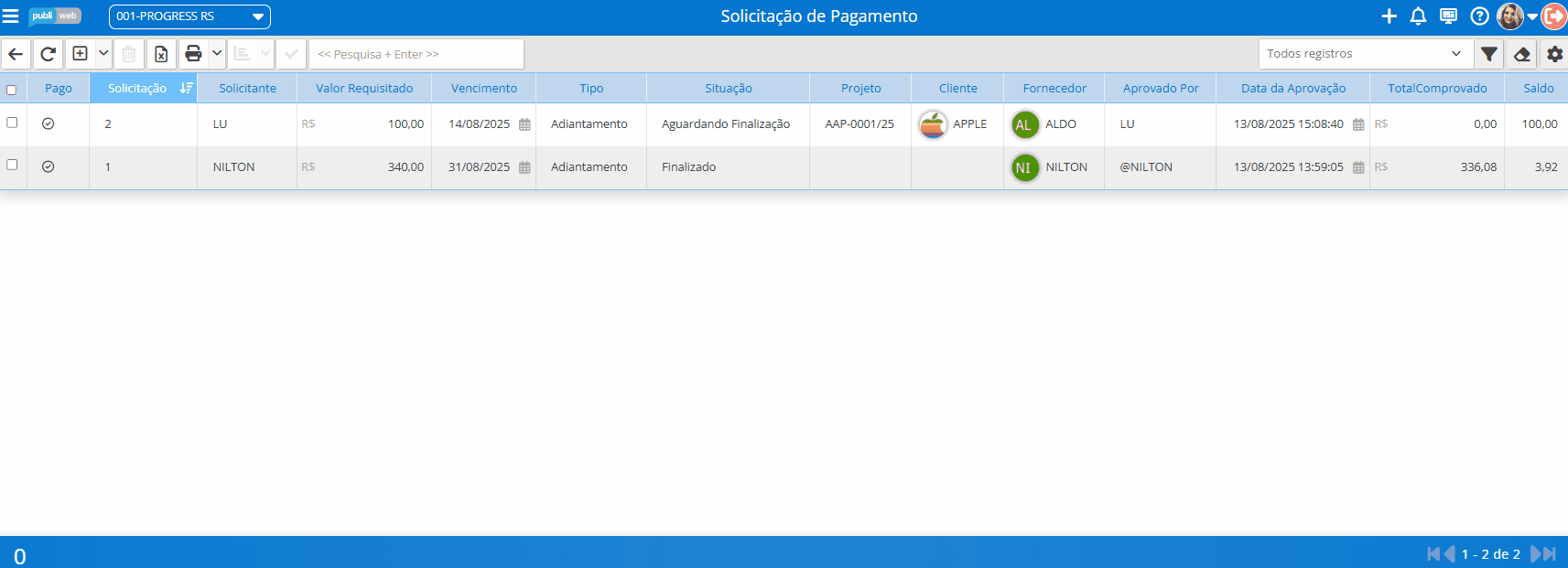Open grid settings gear
This screenshot has height=568, width=1568.
(x=1554, y=54)
